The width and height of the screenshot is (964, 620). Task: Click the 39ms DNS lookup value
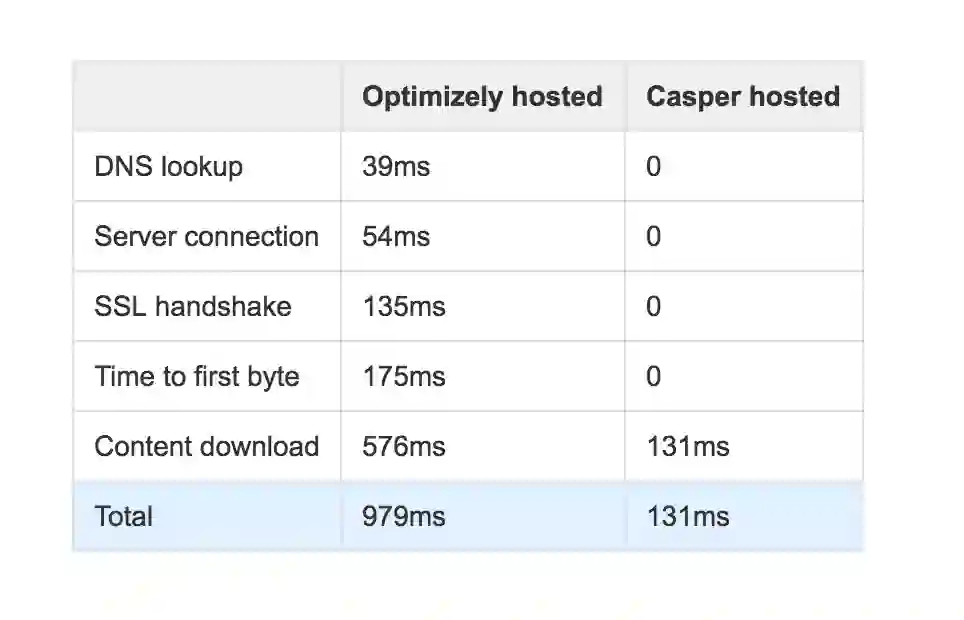[x=396, y=167]
